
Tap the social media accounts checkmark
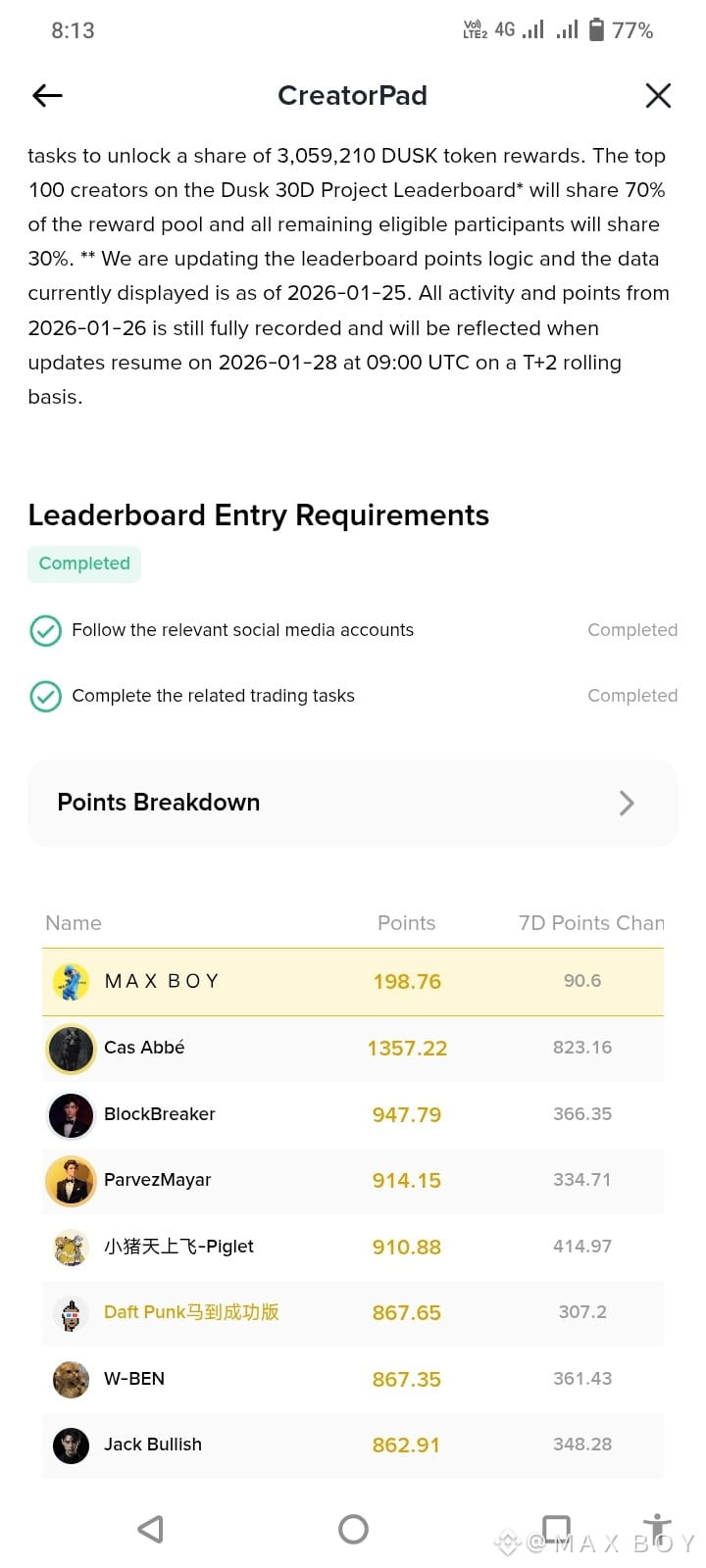(46, 630)
